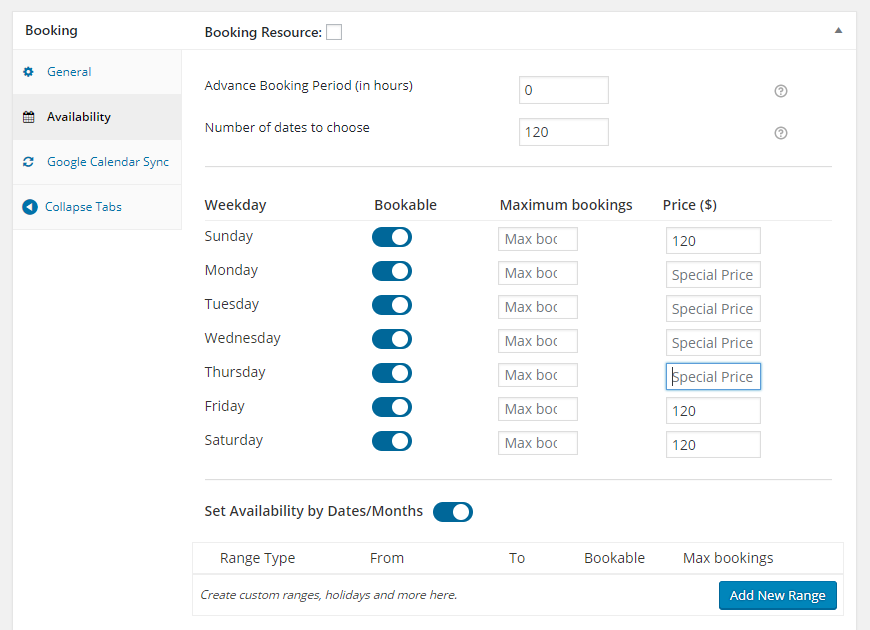Select Wednesday maximum bookings field

pos(538,341)
